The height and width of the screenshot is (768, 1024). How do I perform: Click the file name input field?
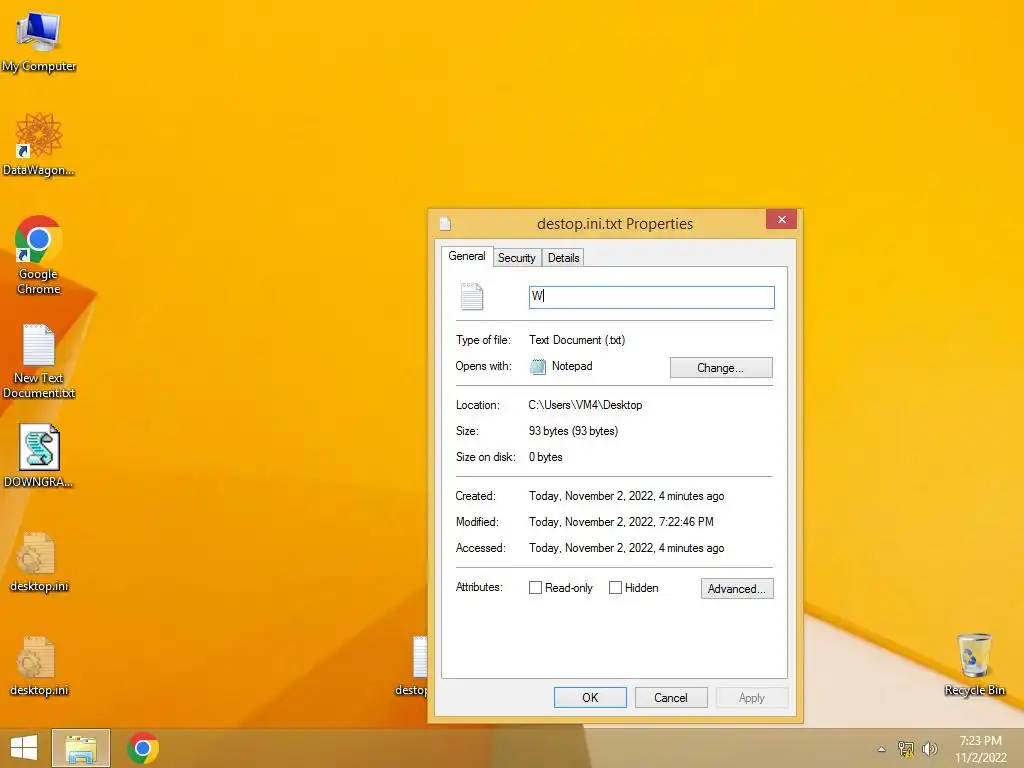[652, 297]
